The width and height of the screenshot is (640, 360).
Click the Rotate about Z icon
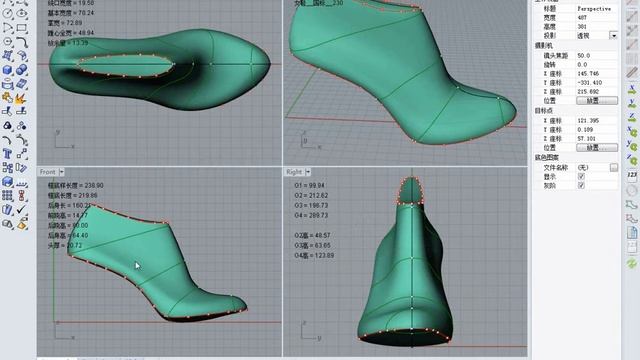[x=632, y=160]
